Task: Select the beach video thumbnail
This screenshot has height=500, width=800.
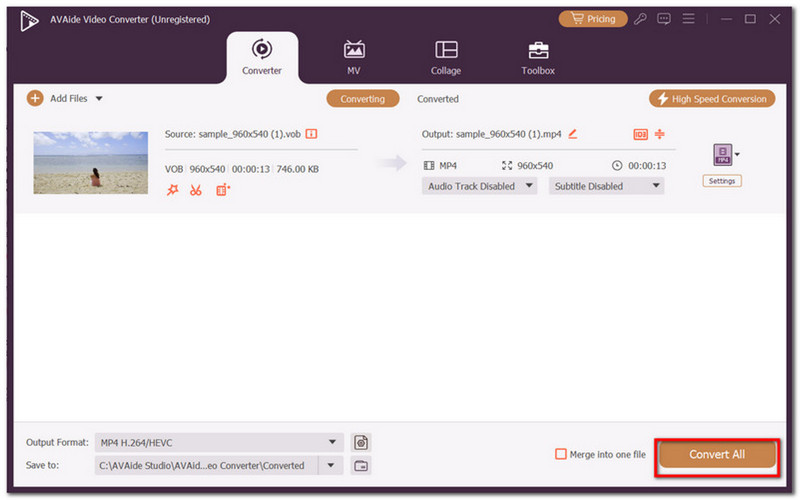Action: tap(90, 161)
